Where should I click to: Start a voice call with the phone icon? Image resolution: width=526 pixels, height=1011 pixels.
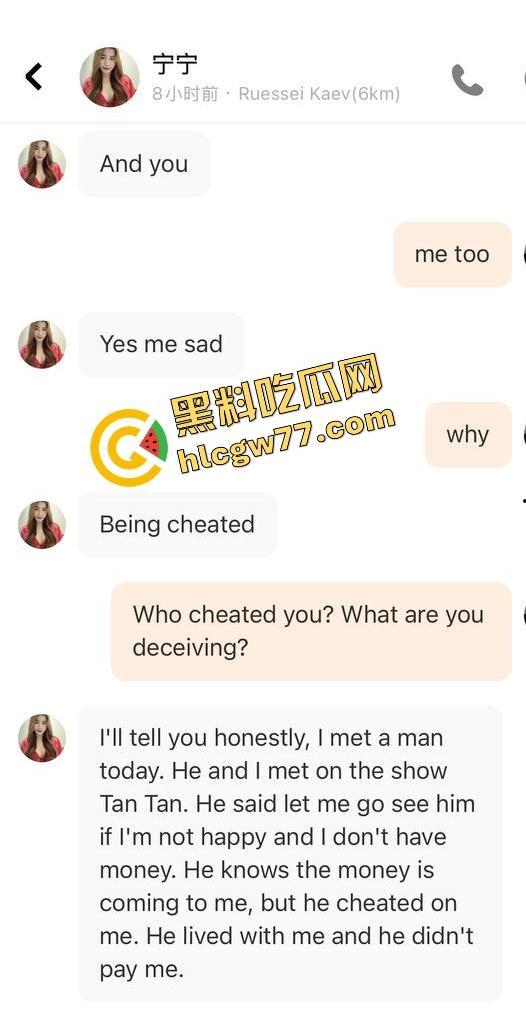(467, 80)
